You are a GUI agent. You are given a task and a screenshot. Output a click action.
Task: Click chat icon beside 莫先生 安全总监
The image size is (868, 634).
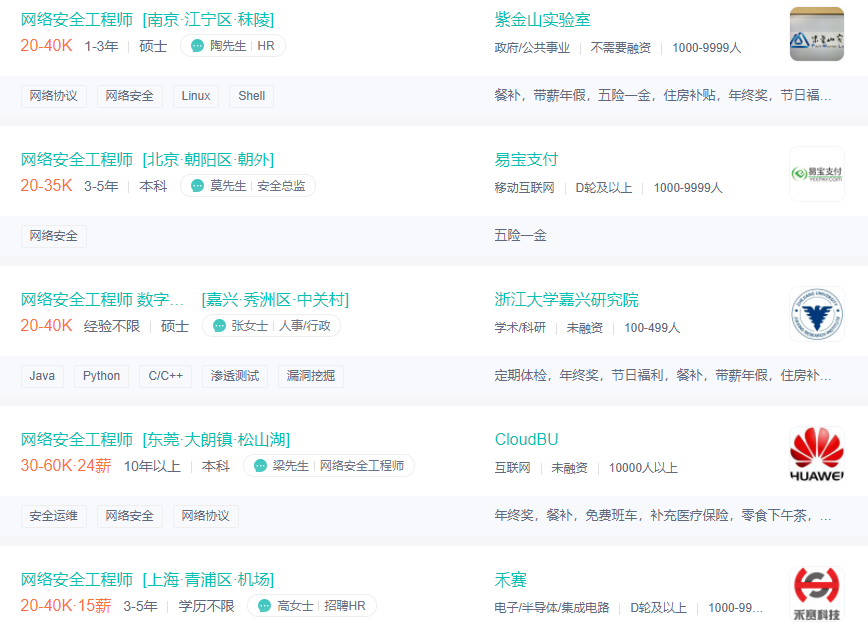pyautogui.click(x=197, y=186)
